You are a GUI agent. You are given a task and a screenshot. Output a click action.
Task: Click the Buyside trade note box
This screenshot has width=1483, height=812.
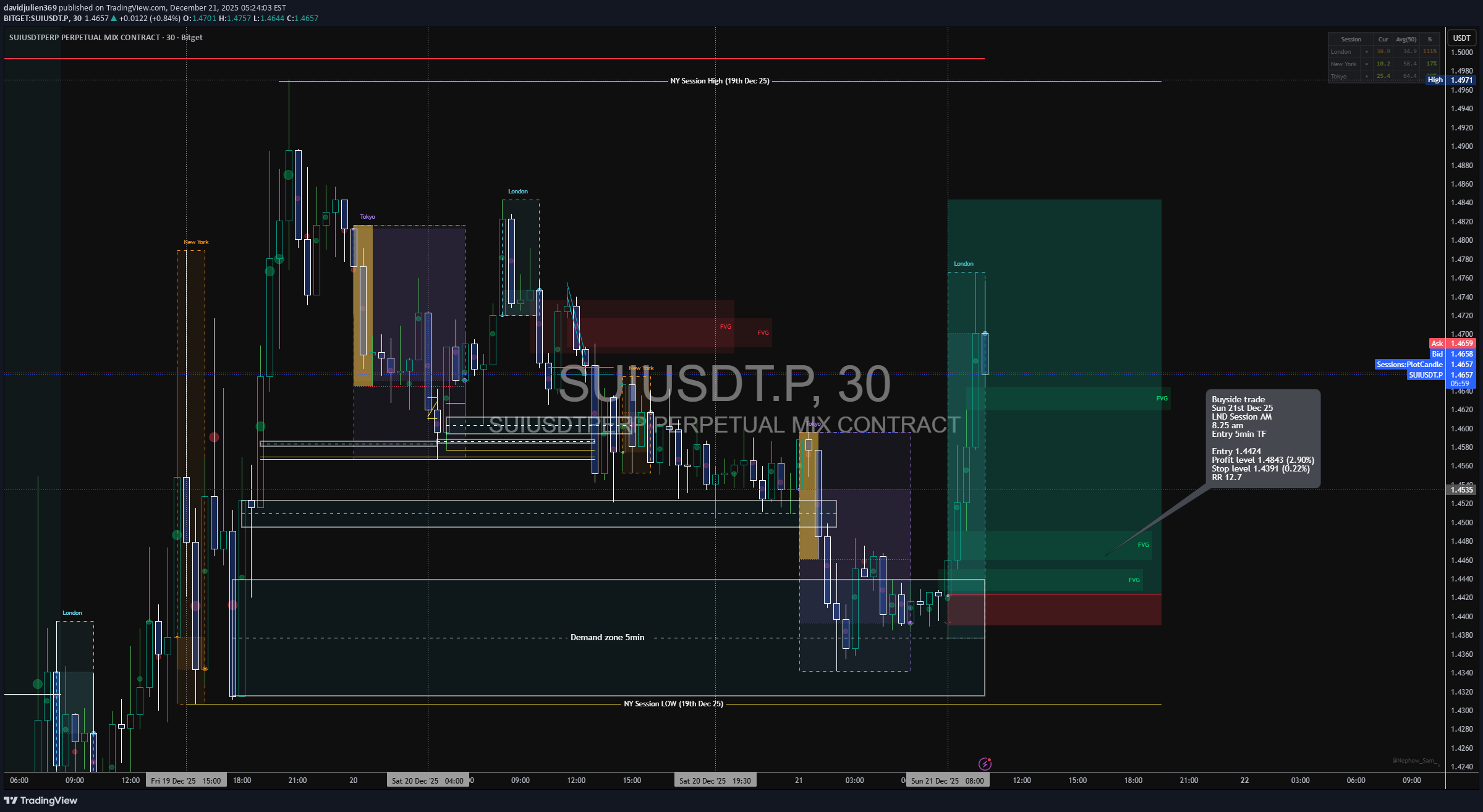coord(1262,438)
